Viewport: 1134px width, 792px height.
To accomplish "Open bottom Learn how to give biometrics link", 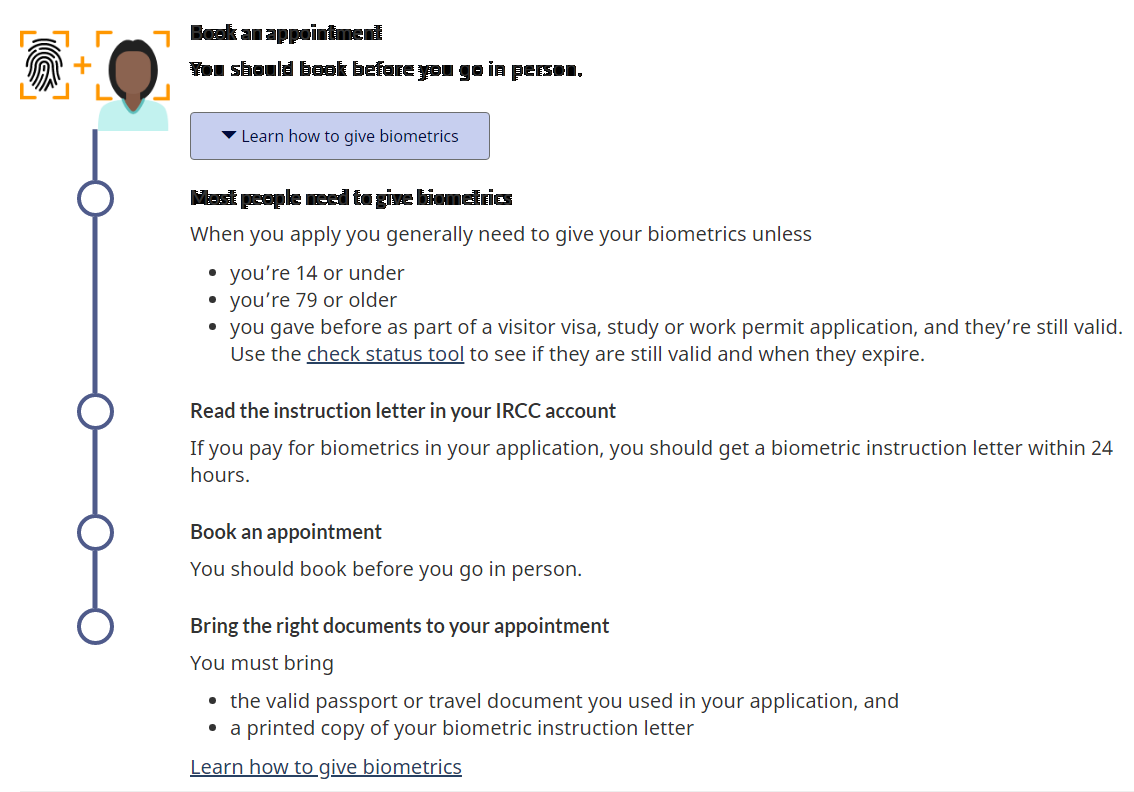I will coord(325,767).
